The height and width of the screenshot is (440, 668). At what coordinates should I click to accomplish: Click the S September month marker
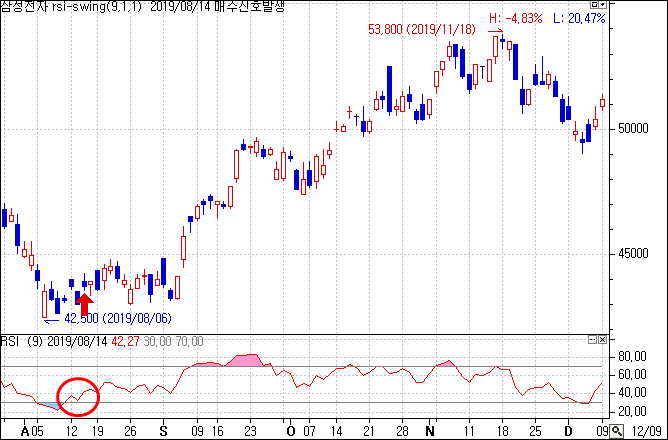coord(164,431)
